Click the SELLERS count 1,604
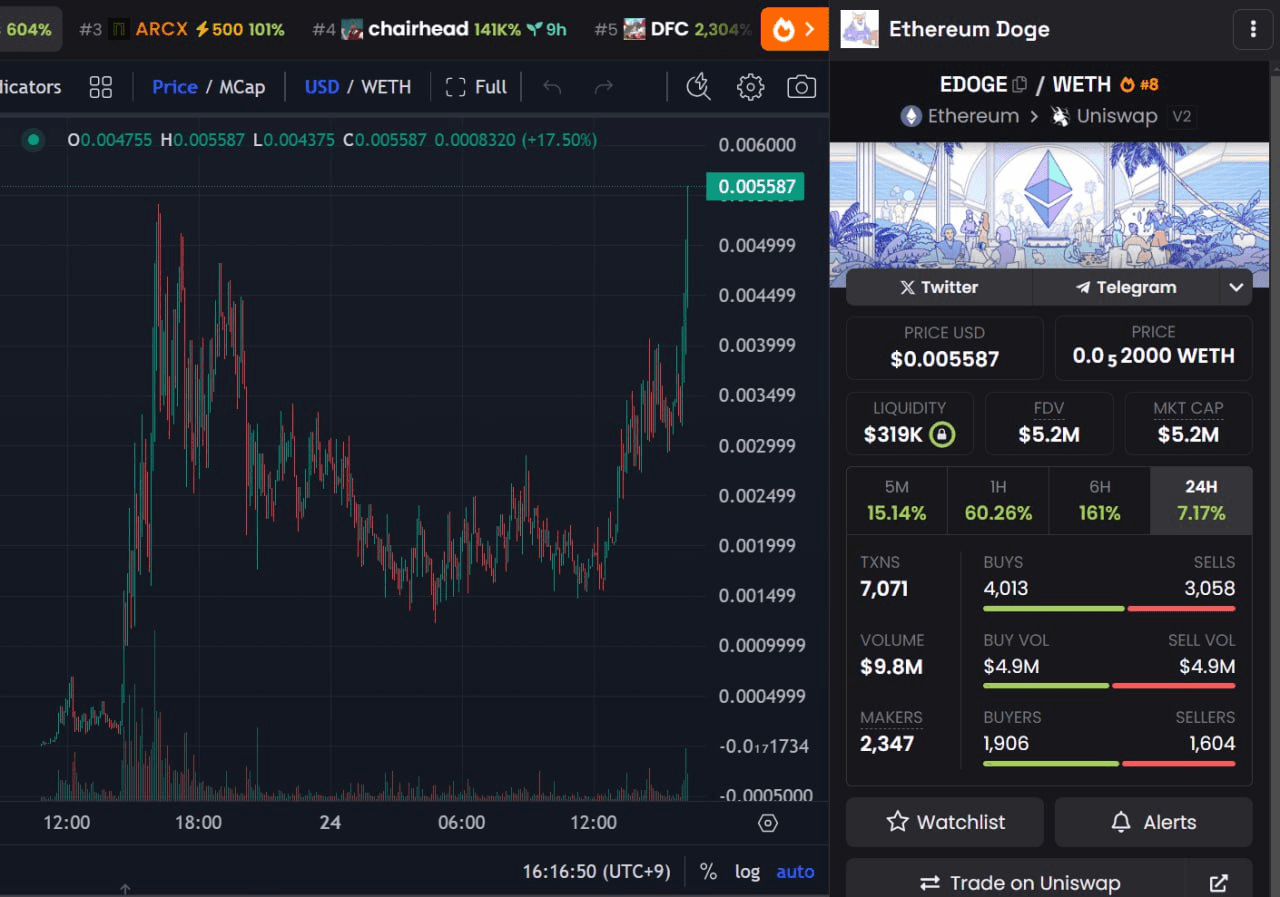Screen dimensions: 1280x897 click(x=1212, y=743)
